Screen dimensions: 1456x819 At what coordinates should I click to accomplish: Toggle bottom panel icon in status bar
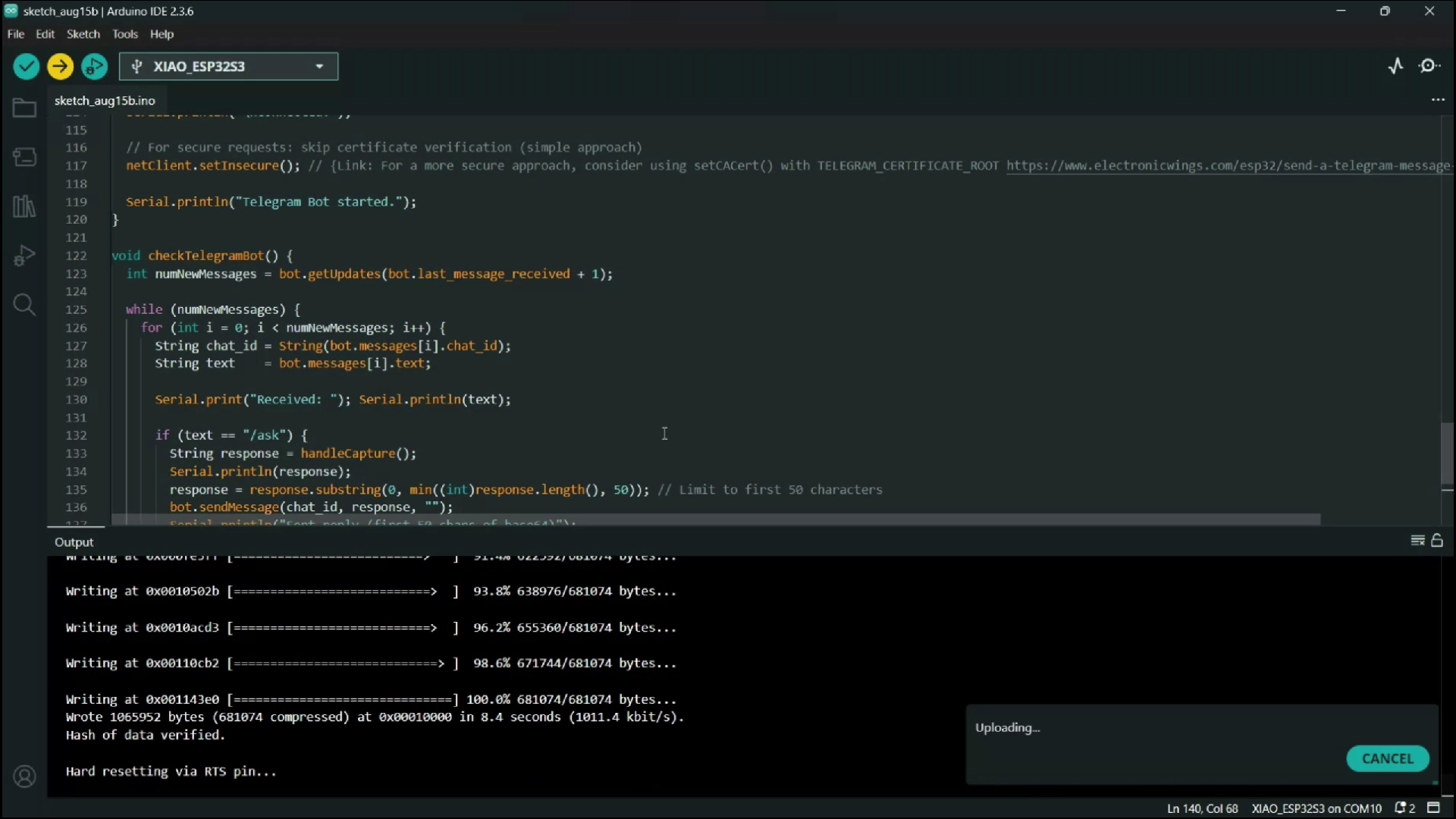[1434, 808]
